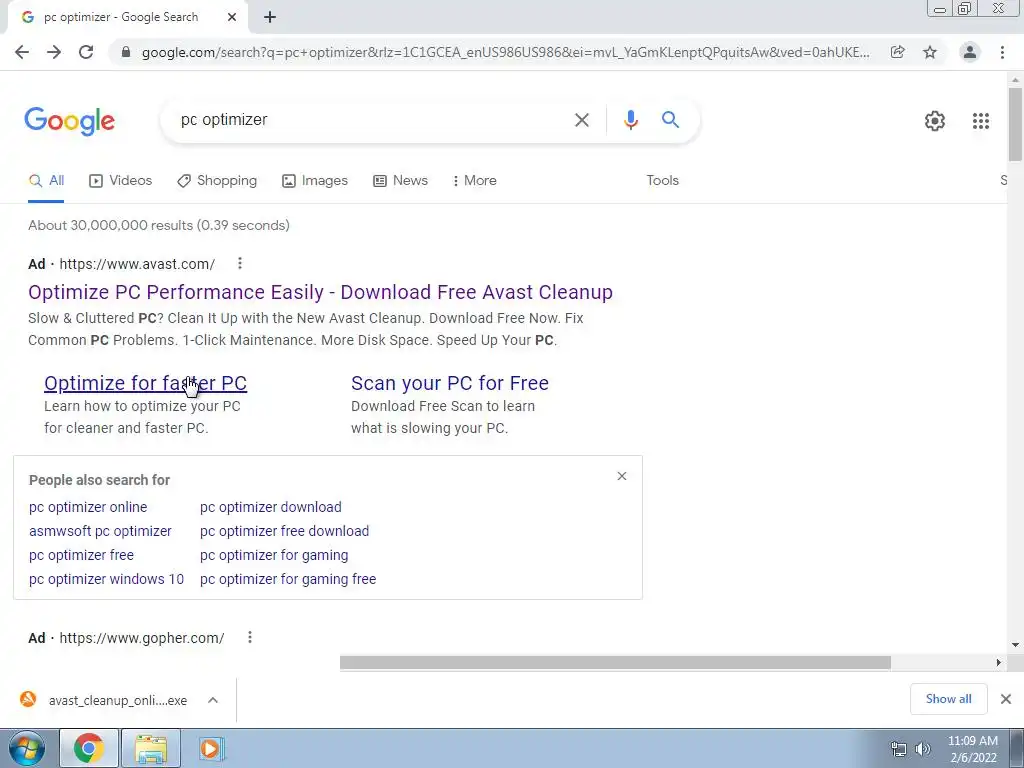Viewport: 1024px width, 768px height.
Task: Search for pc optimizer windows 10
Action: (106, 579)
